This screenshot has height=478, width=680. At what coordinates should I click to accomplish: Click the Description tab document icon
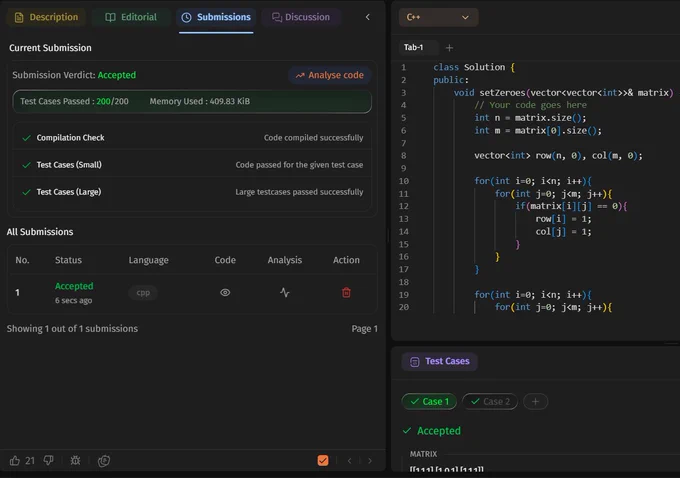tap(19, 17)
